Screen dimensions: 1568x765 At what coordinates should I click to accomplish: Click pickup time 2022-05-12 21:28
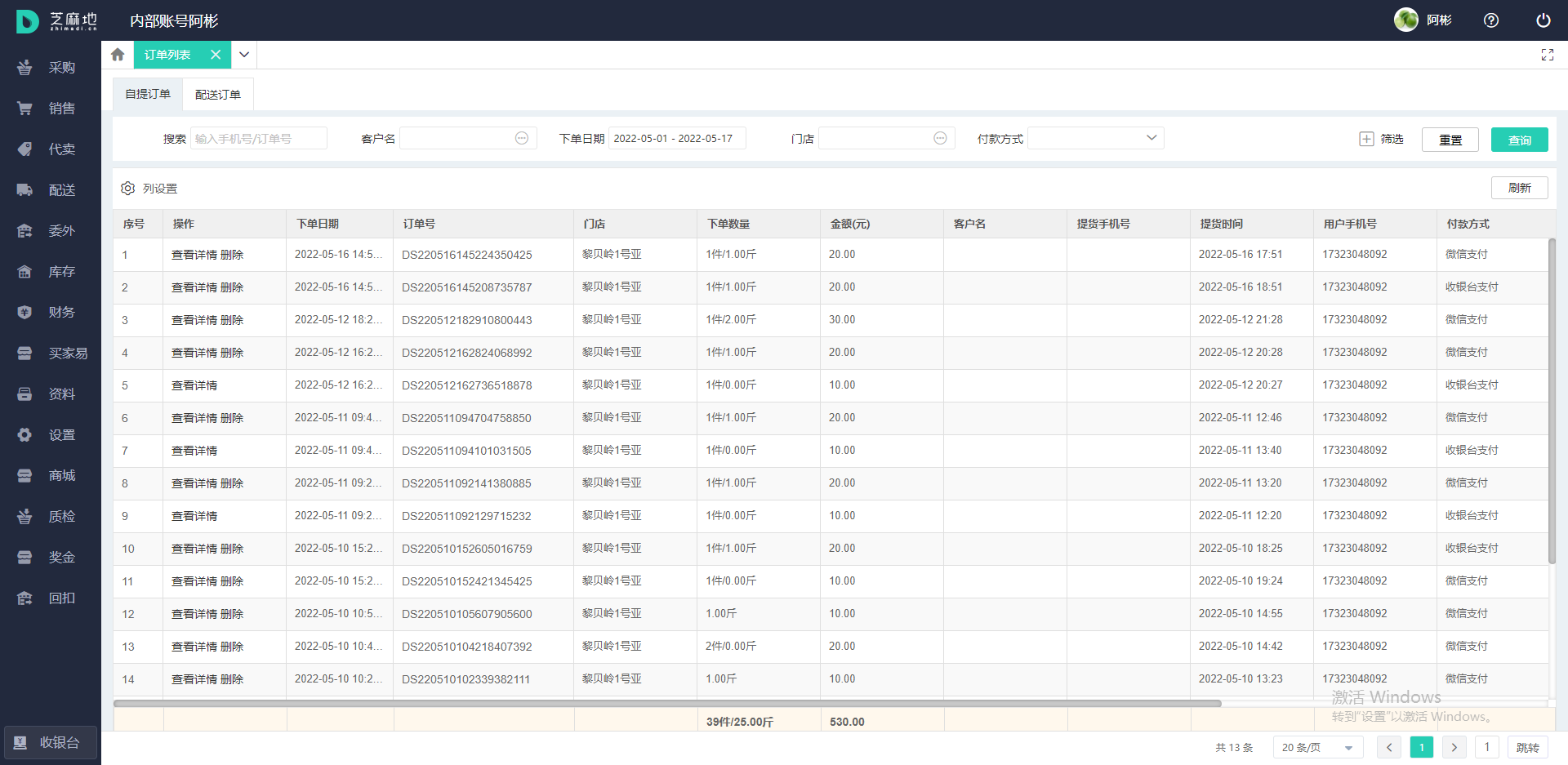1241,320
